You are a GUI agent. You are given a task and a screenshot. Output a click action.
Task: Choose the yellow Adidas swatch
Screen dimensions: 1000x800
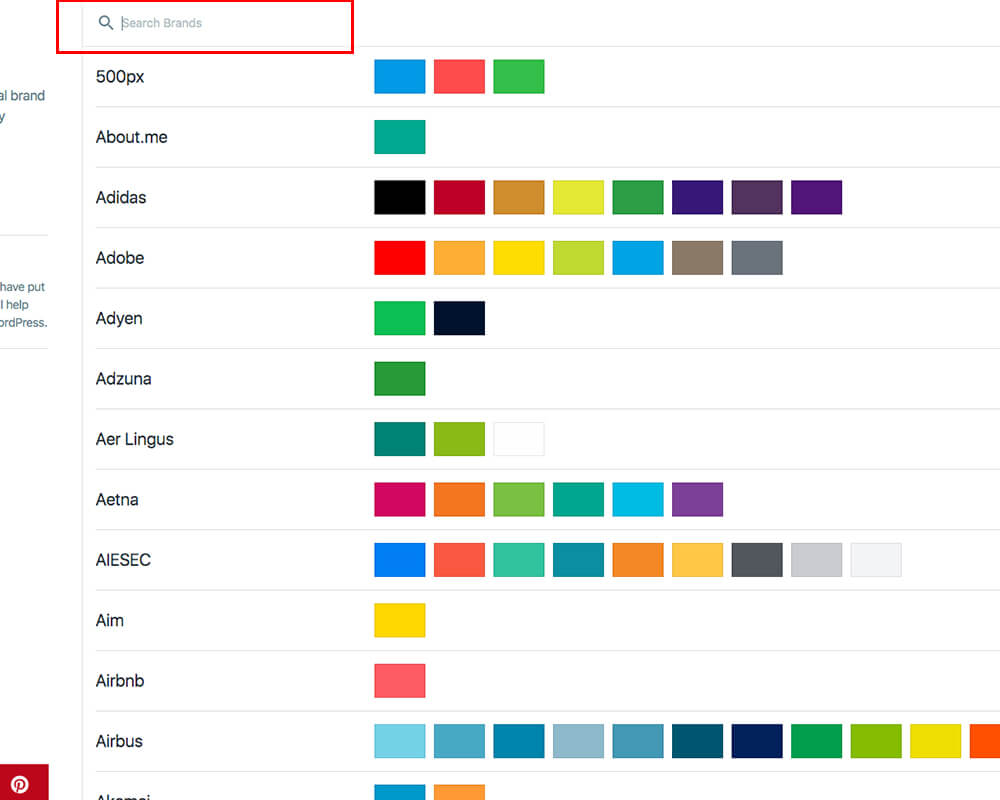point(578,197)
